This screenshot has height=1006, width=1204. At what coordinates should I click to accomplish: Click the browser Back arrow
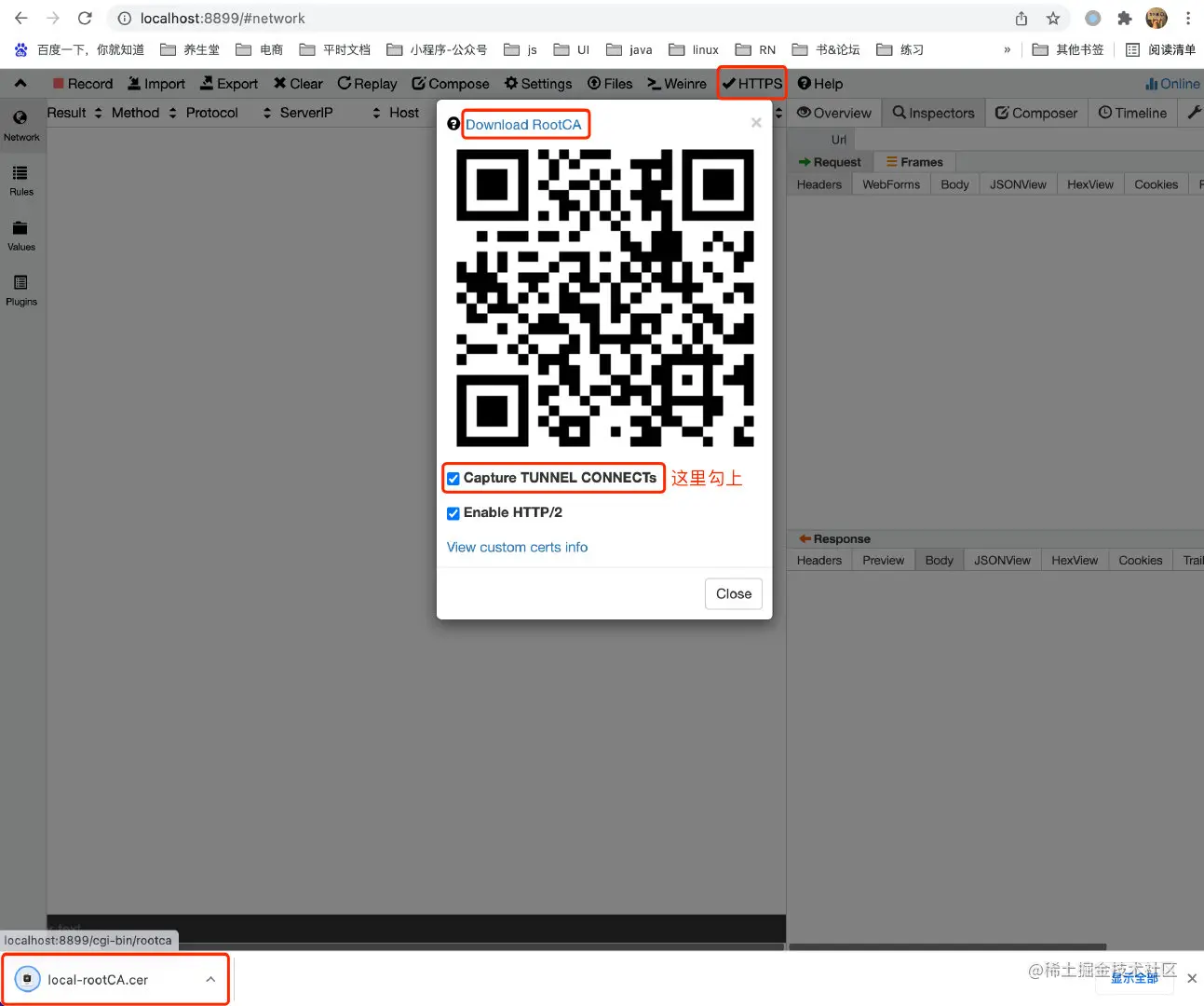coord(21,19)
